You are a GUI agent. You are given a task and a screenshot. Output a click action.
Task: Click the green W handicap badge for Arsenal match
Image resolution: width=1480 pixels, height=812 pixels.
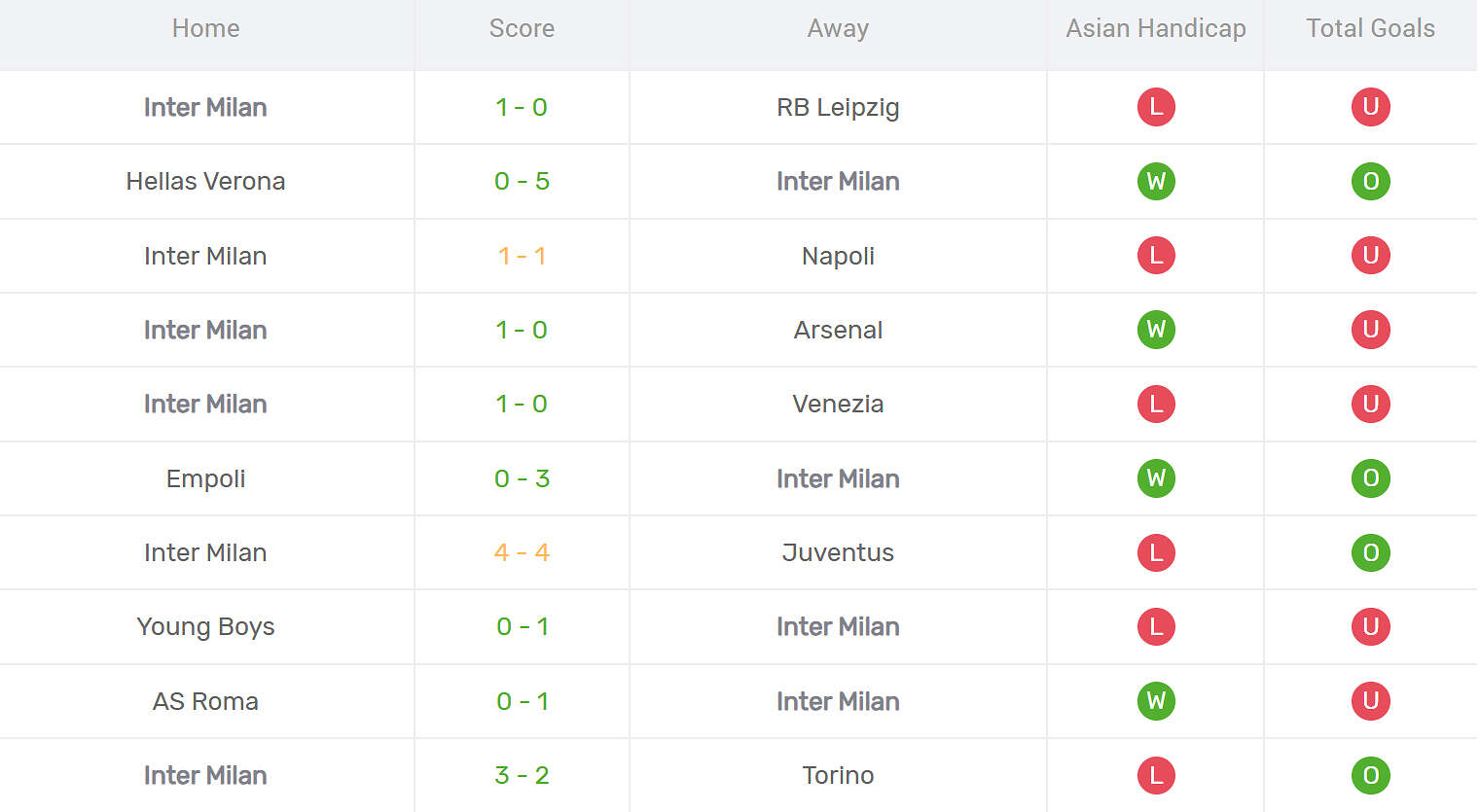pos(1156,330)
